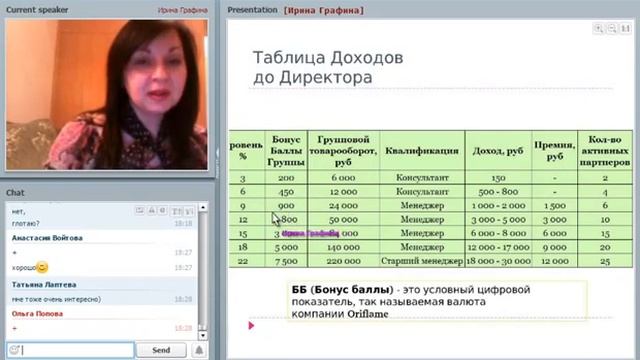
Task: Decrease chat font size icon
Action: [x=189, y=211]
